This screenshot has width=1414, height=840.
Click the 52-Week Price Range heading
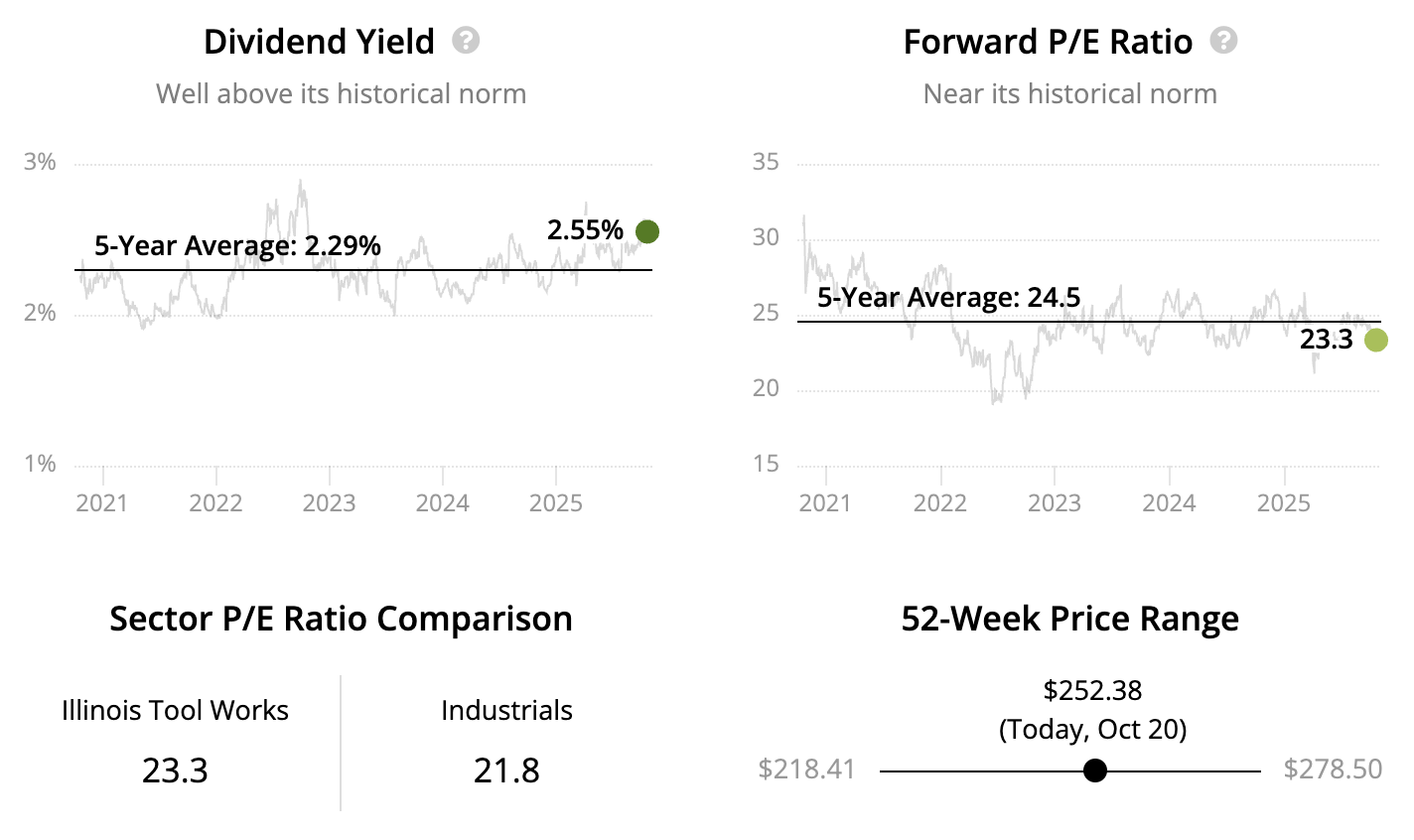[1069, 619]
